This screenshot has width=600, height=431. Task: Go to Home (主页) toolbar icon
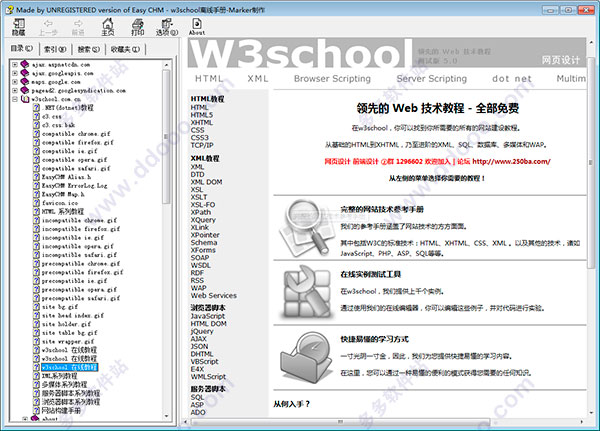tap(108, 27)
